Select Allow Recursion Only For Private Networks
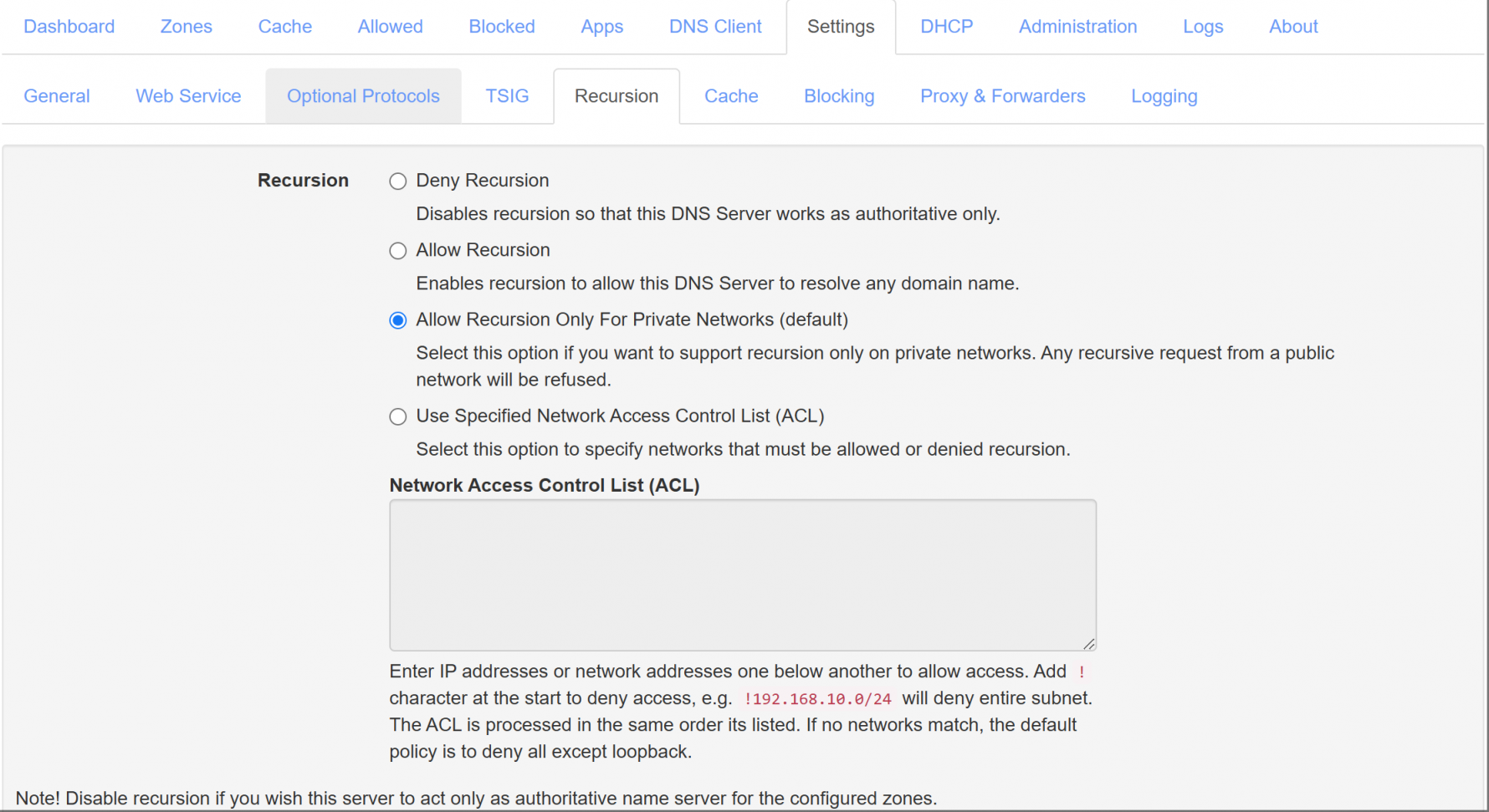Viewport: 1489px width, 812px height. [397, 319]
